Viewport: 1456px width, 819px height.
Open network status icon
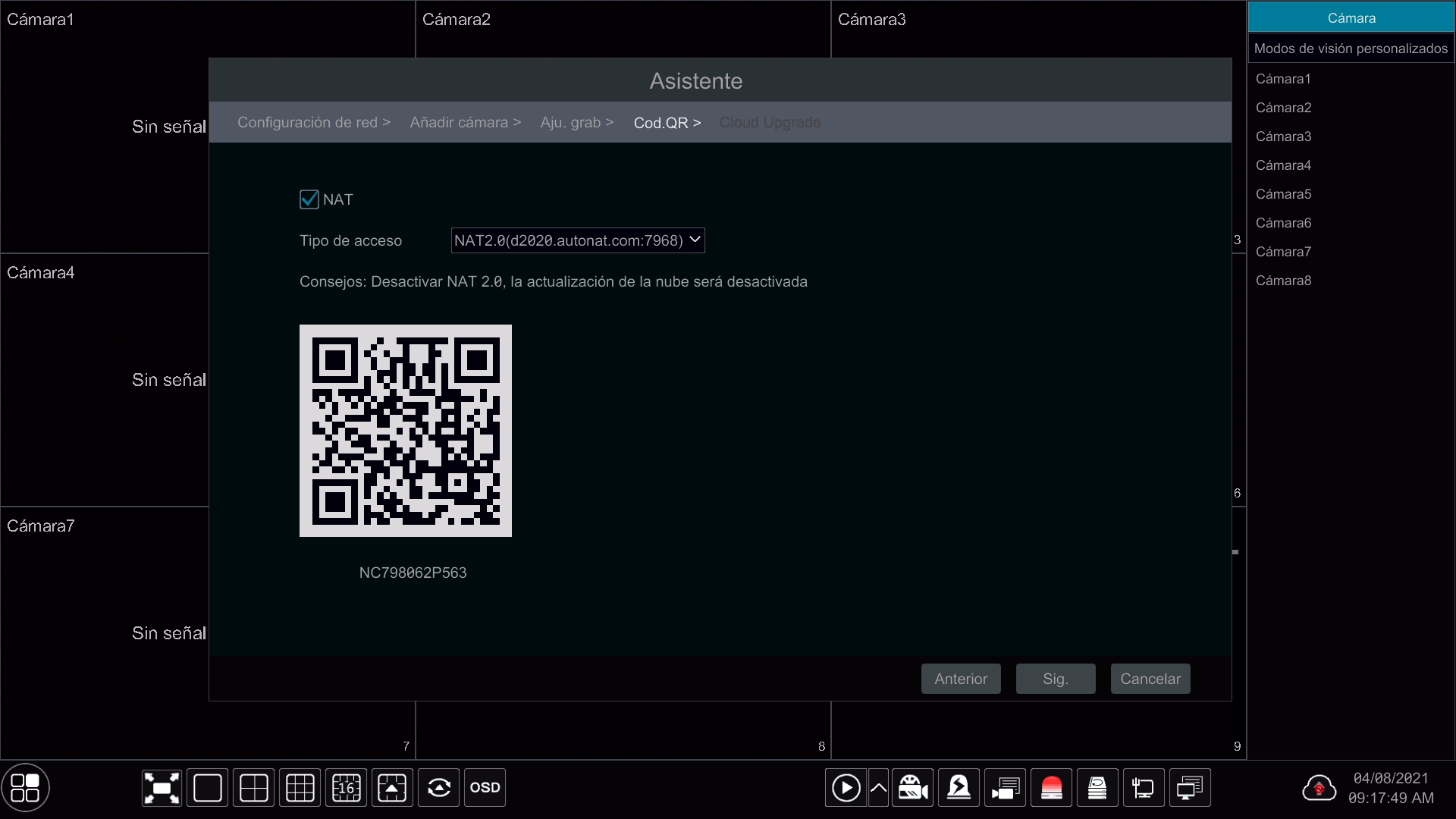click(x=1144, y=788)
